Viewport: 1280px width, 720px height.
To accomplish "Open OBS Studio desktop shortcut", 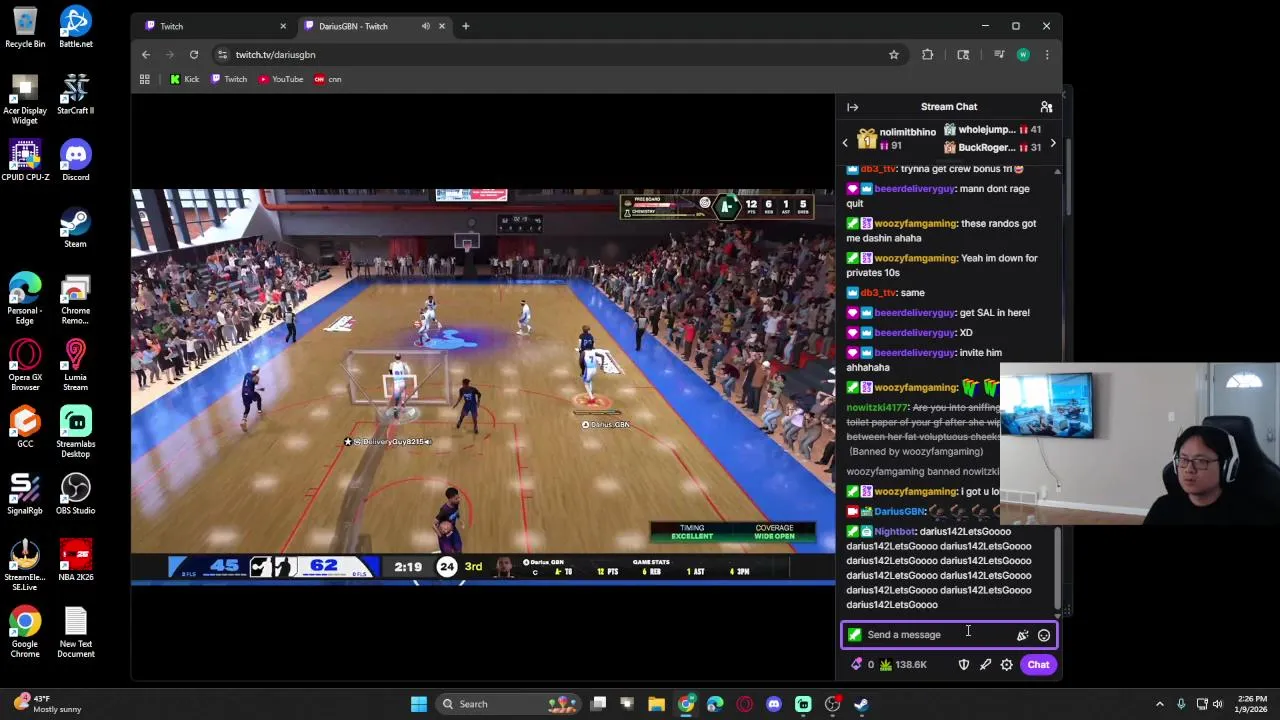I will (75, 494).
